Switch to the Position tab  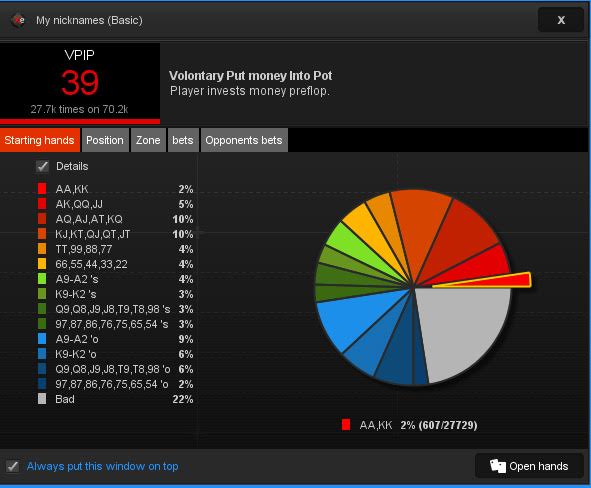pyautogui.click(x=105, y=140)
